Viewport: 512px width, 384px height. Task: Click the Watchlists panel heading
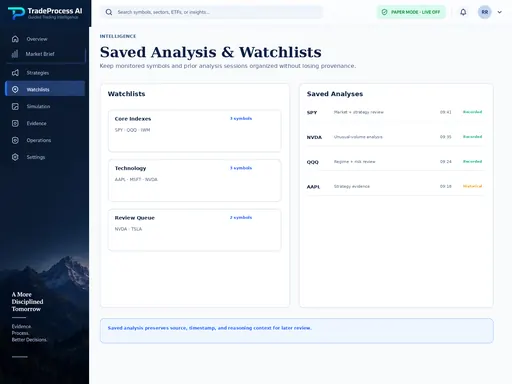pyautogui.click(x=126, y=94)
